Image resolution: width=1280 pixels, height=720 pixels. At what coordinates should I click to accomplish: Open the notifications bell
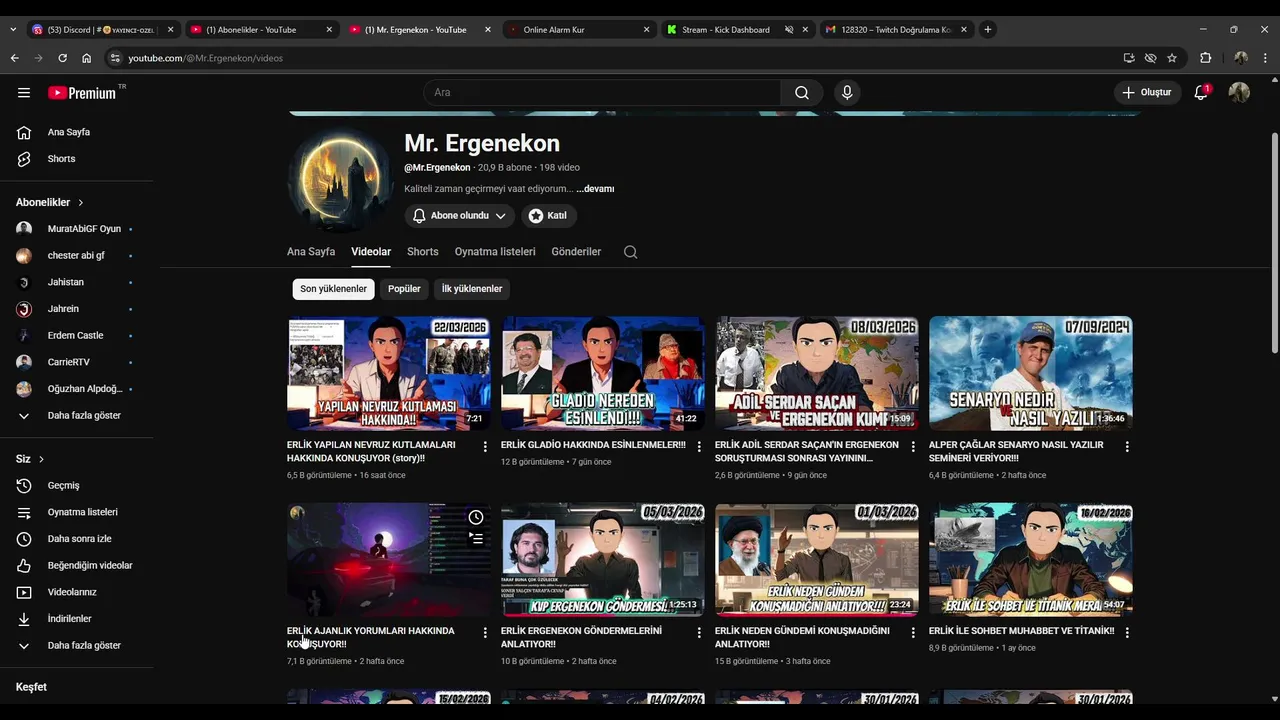(1201, 92)
